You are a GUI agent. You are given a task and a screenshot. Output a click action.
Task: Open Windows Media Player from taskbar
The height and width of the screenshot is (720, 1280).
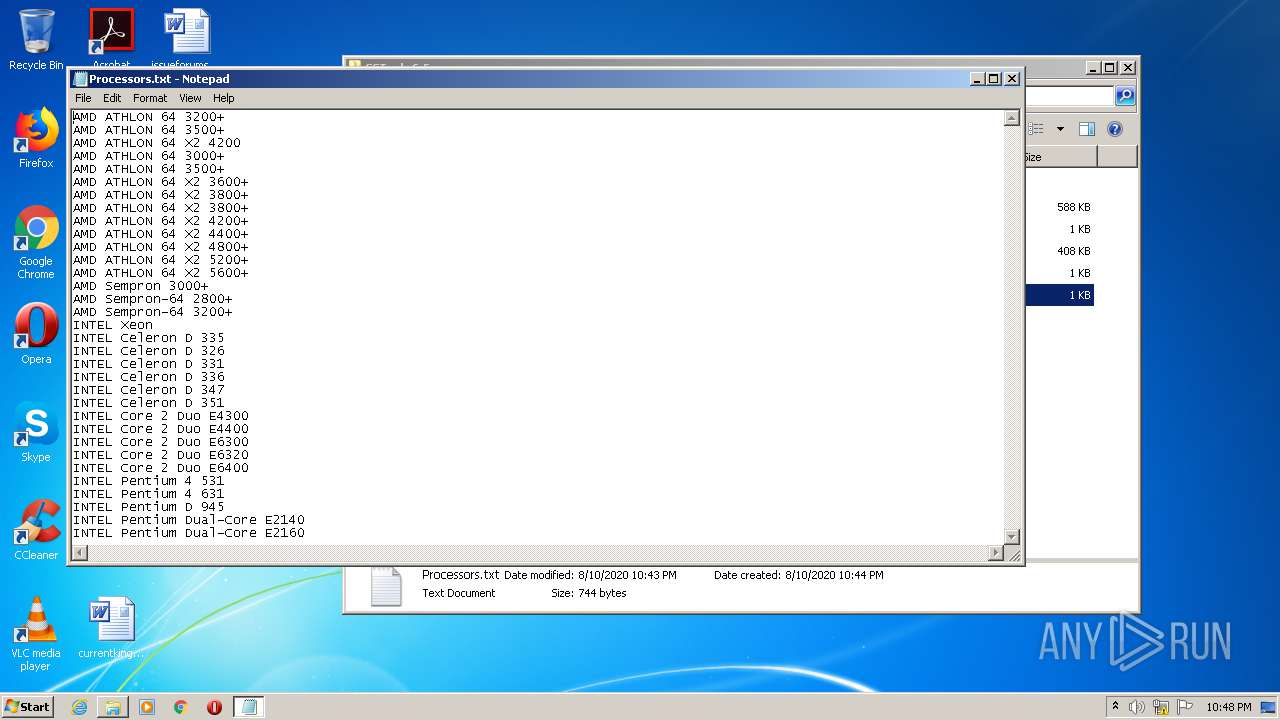[147, 707]
